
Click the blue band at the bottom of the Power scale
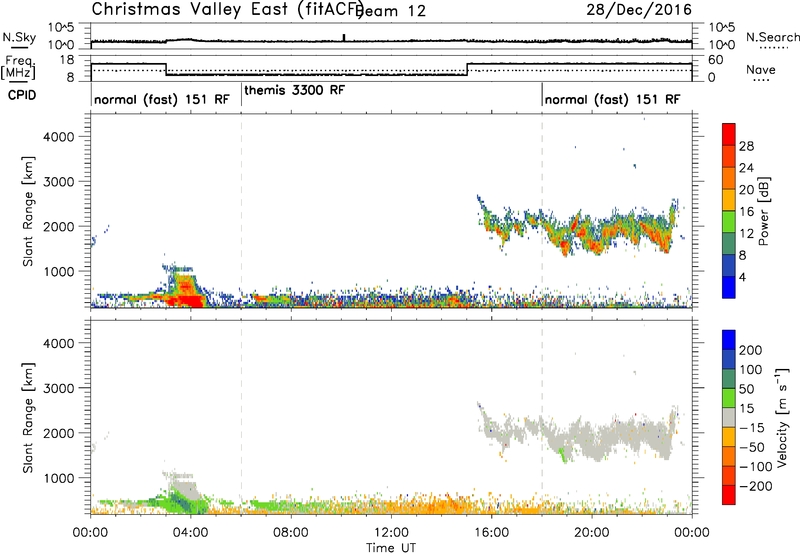pos(729,287)
